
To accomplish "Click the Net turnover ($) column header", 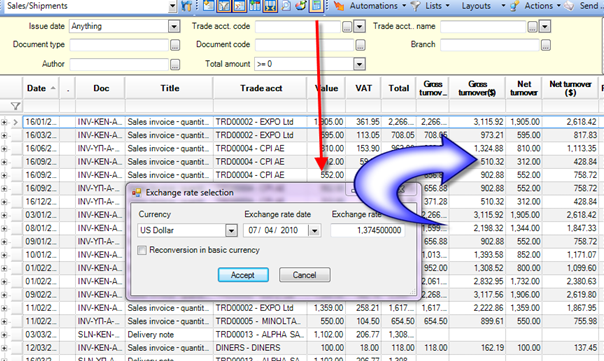I will click(x=570, y=88).
